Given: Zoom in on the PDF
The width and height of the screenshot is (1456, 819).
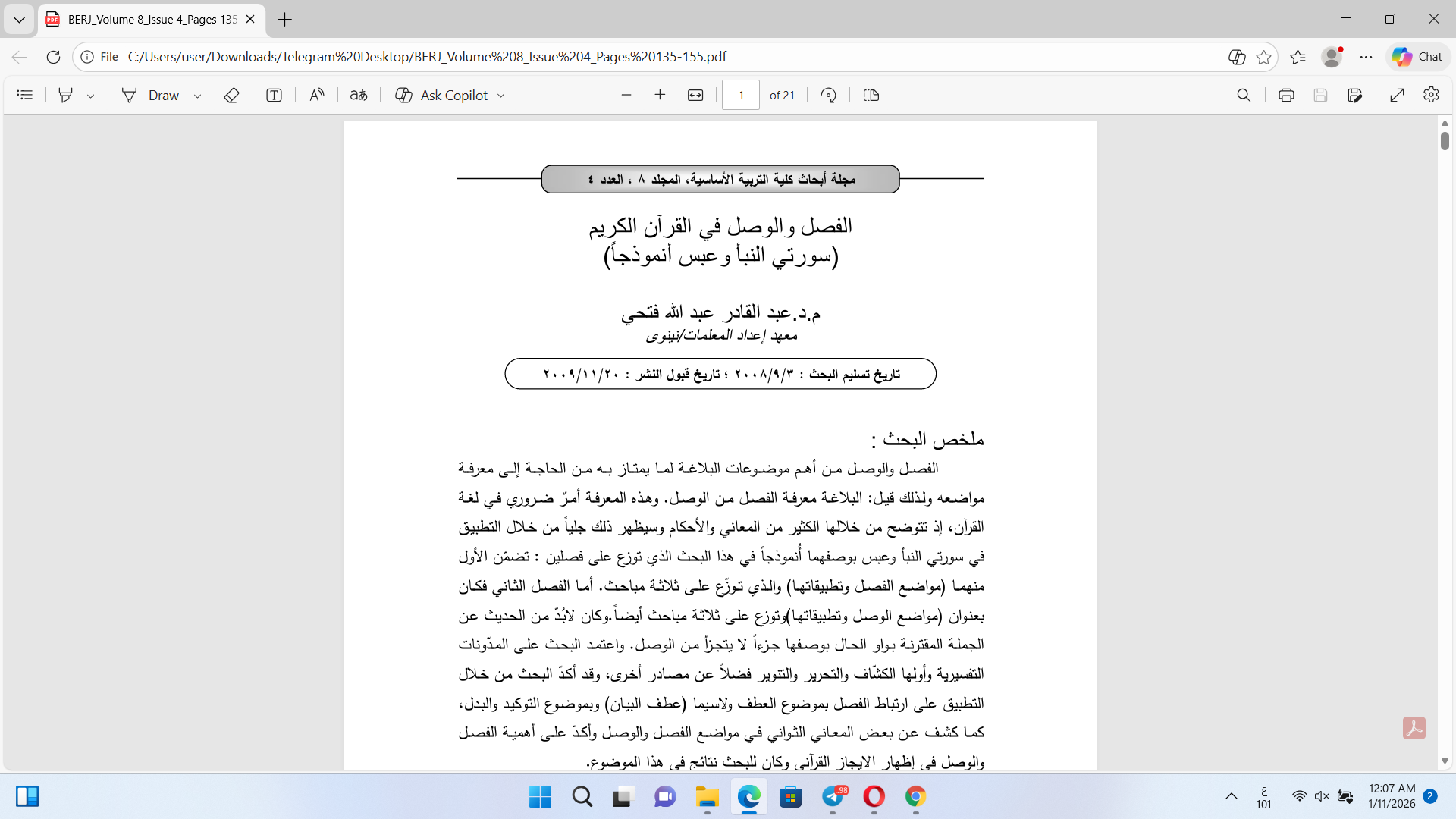Looking at the screenshot, I should 660,95.
